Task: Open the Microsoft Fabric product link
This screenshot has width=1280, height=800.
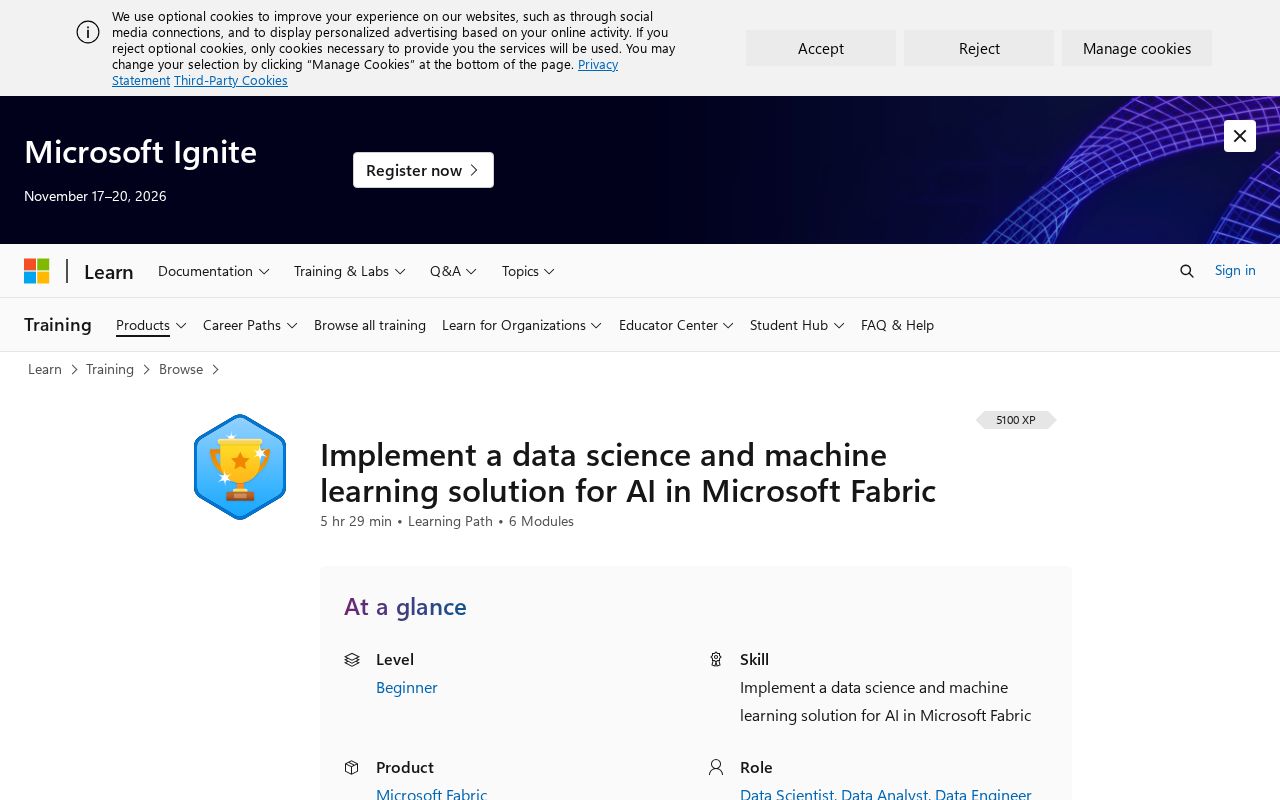Action: click(x=432, y=794)
